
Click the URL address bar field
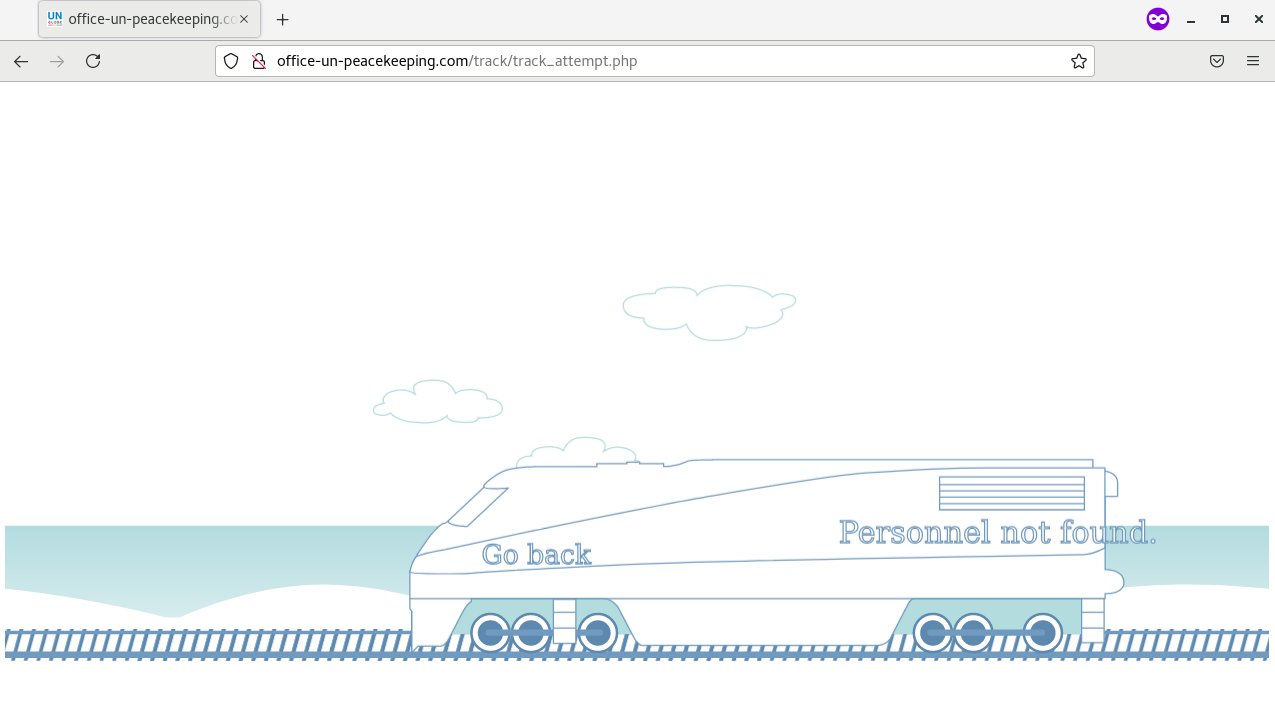pyautogui.click(x=660, y=61)
